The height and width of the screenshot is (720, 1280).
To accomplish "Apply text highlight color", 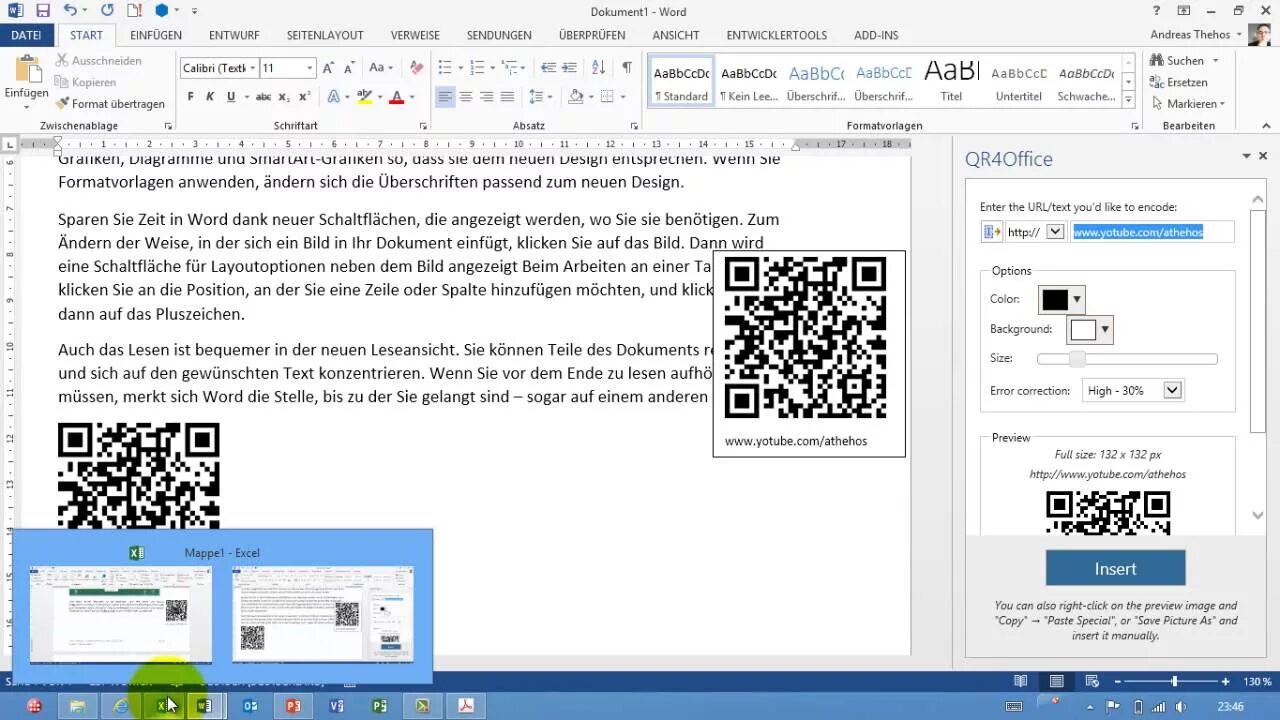I will tap(363, 97).
